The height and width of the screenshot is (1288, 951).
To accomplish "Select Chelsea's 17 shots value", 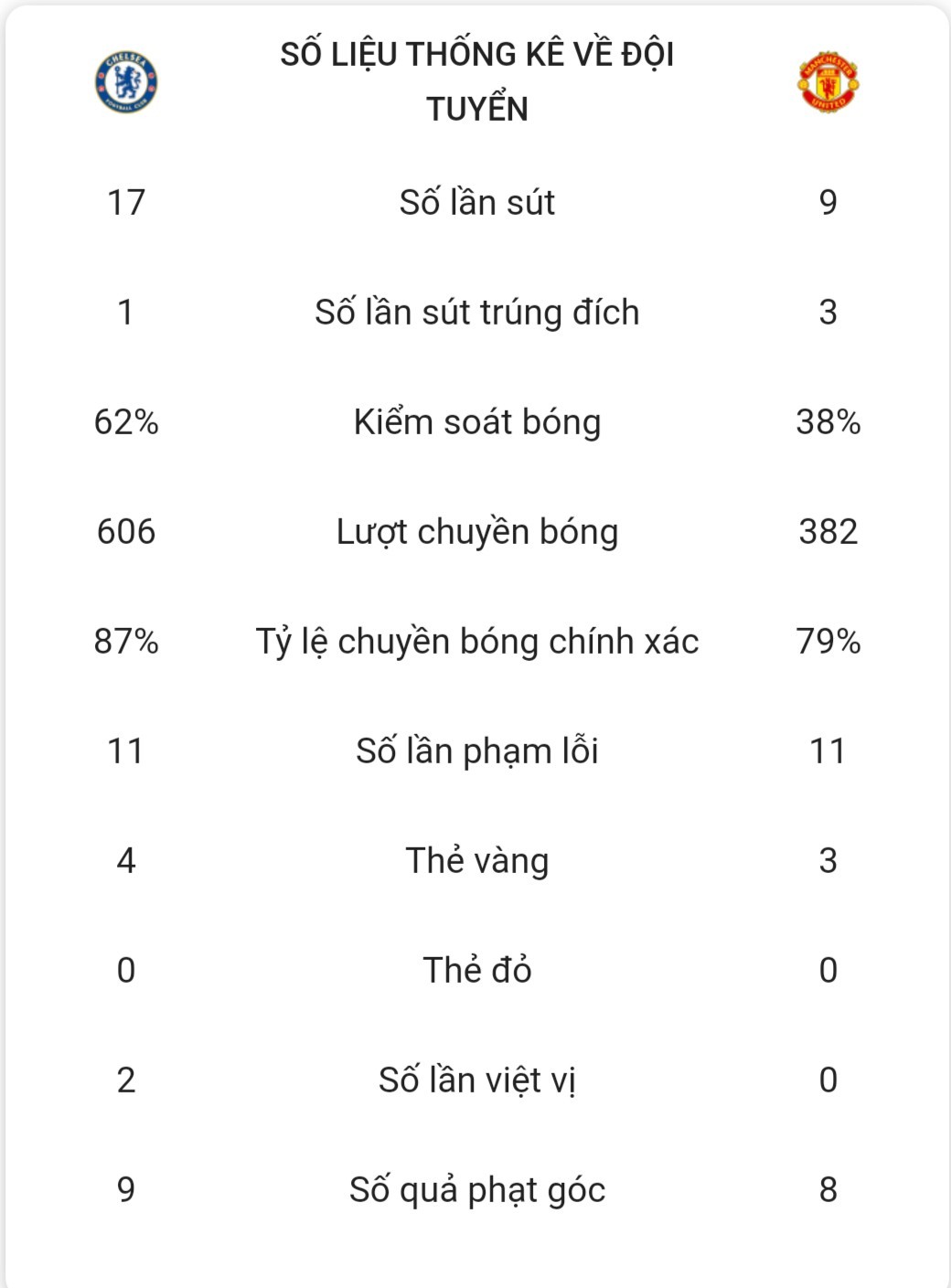I will pyautogui.click(x=126, y=202).
